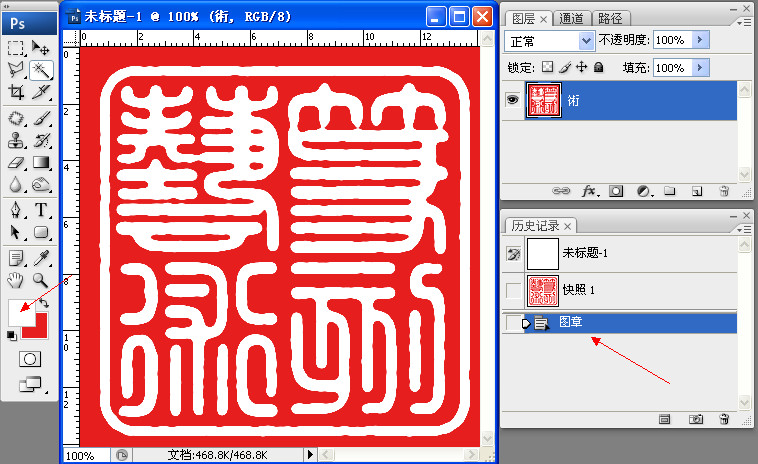Image resolution: width=758 pixels, height=464 pixels.
Task: Select the Rectangular Marquee tool
Action: point(15,48)
